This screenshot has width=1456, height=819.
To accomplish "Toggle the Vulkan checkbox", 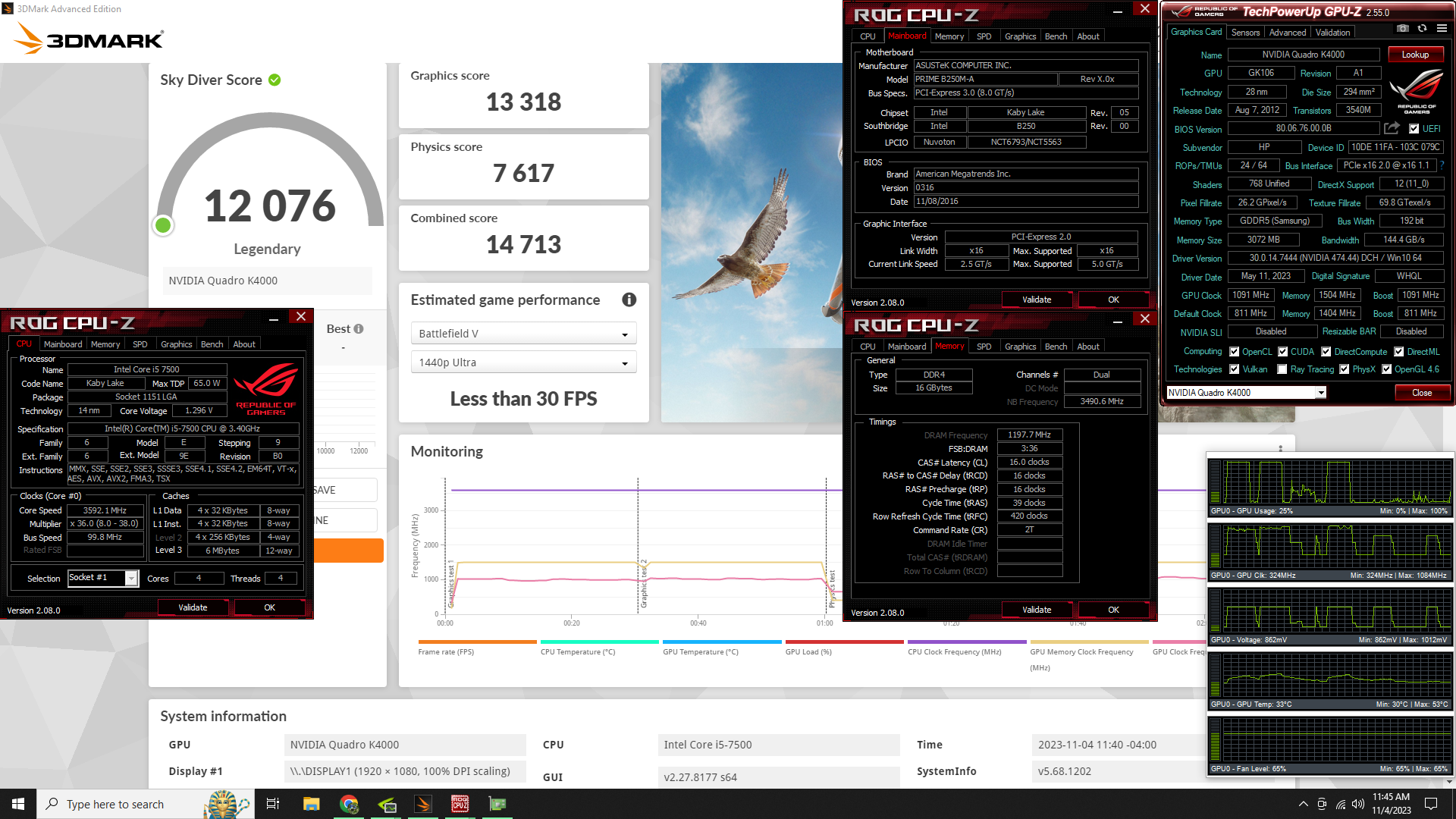I will click(x=1235, y=369).
